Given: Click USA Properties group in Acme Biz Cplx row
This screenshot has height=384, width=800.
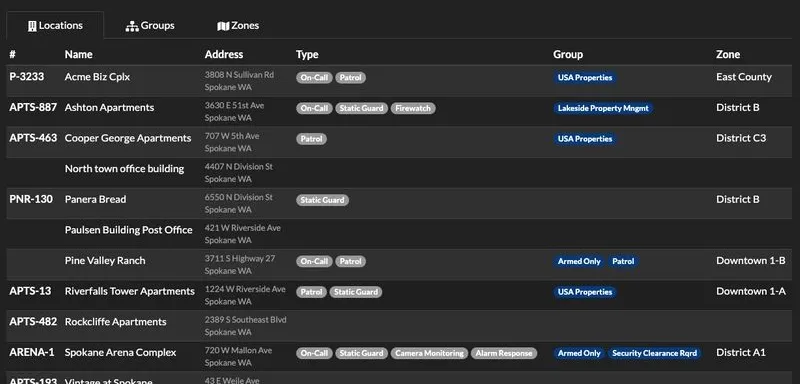Looking at the screenshot, I should 585,78.
